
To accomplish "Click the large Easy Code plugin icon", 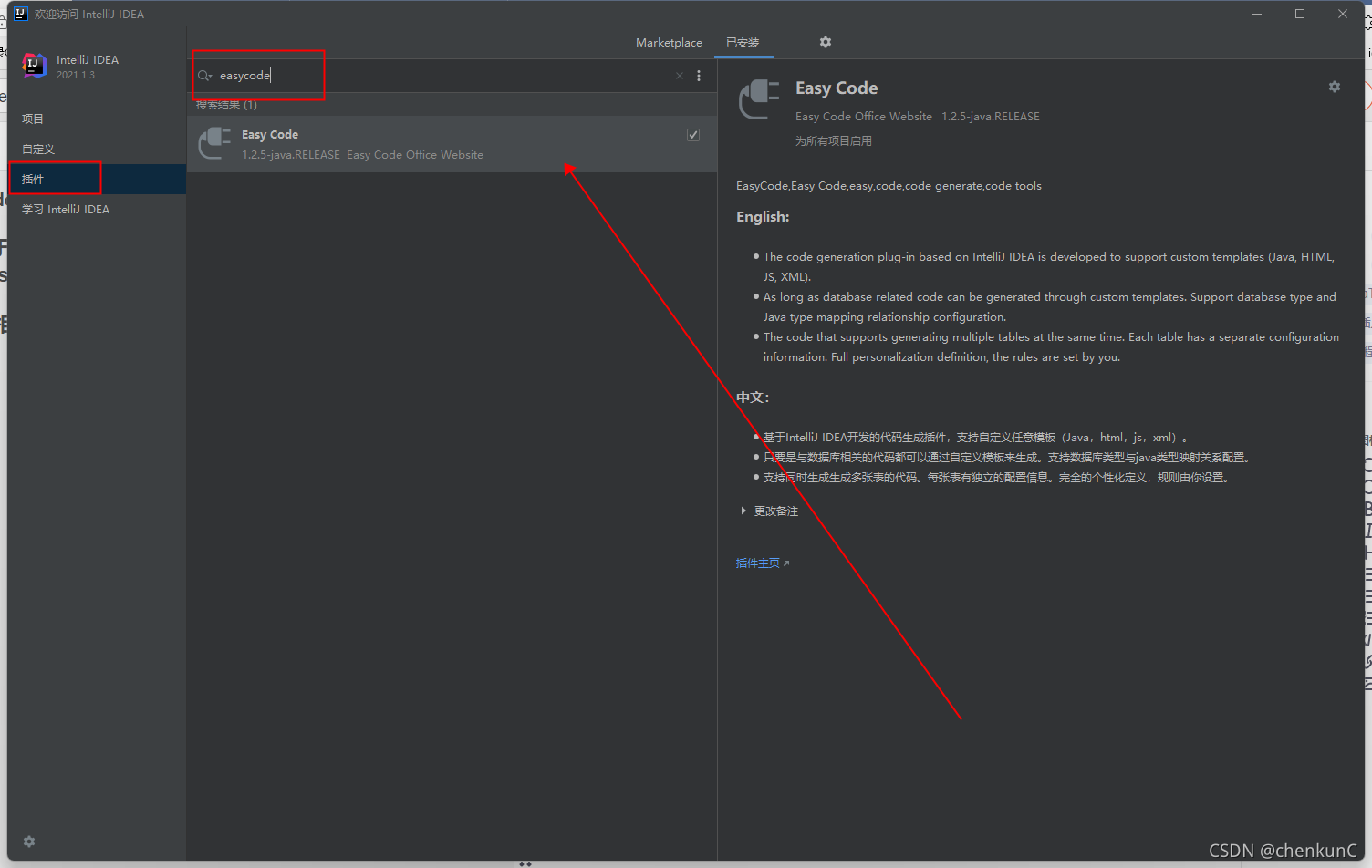I will point(759,99).
